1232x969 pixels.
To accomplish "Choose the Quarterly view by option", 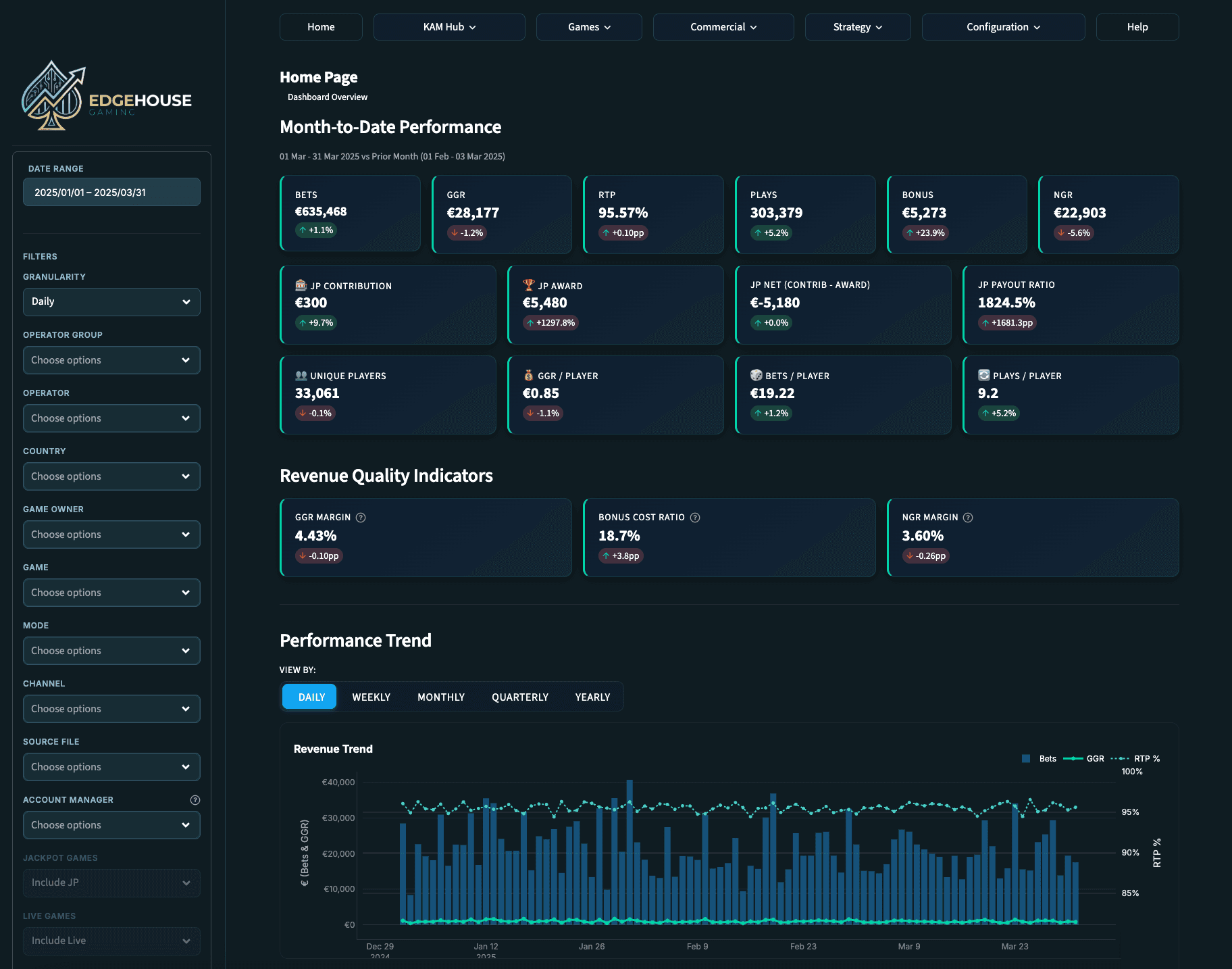I will (519, 697).
